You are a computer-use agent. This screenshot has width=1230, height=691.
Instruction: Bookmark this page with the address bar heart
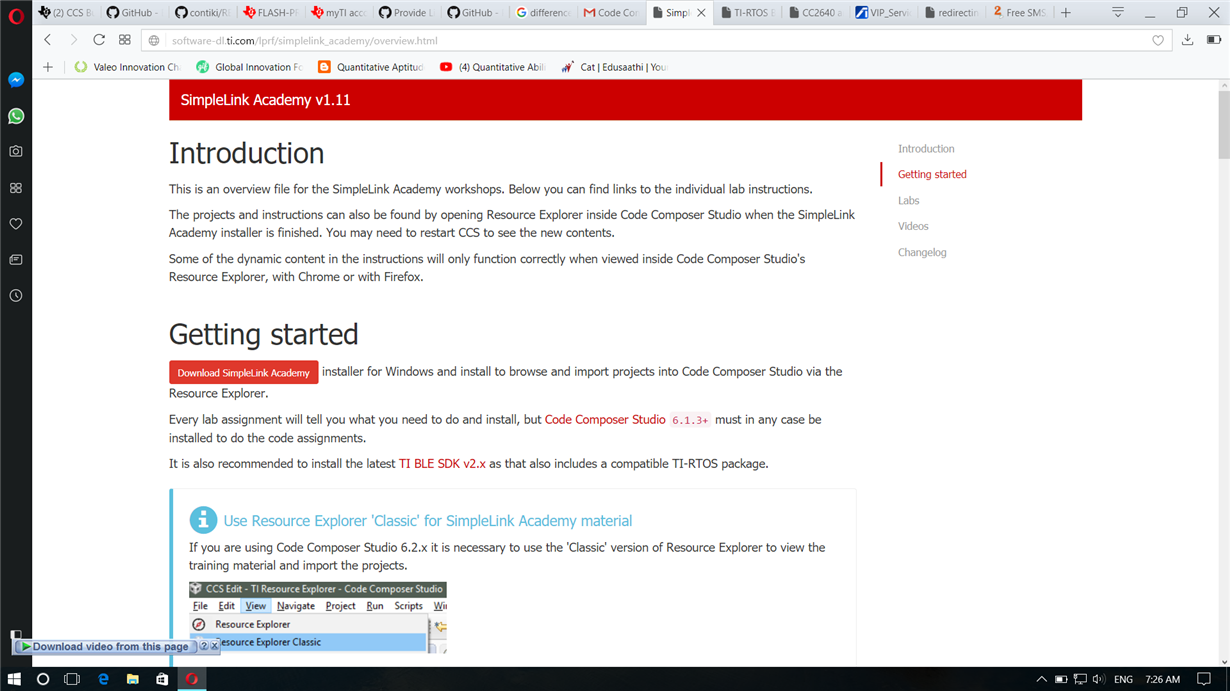coord(1158,41)
